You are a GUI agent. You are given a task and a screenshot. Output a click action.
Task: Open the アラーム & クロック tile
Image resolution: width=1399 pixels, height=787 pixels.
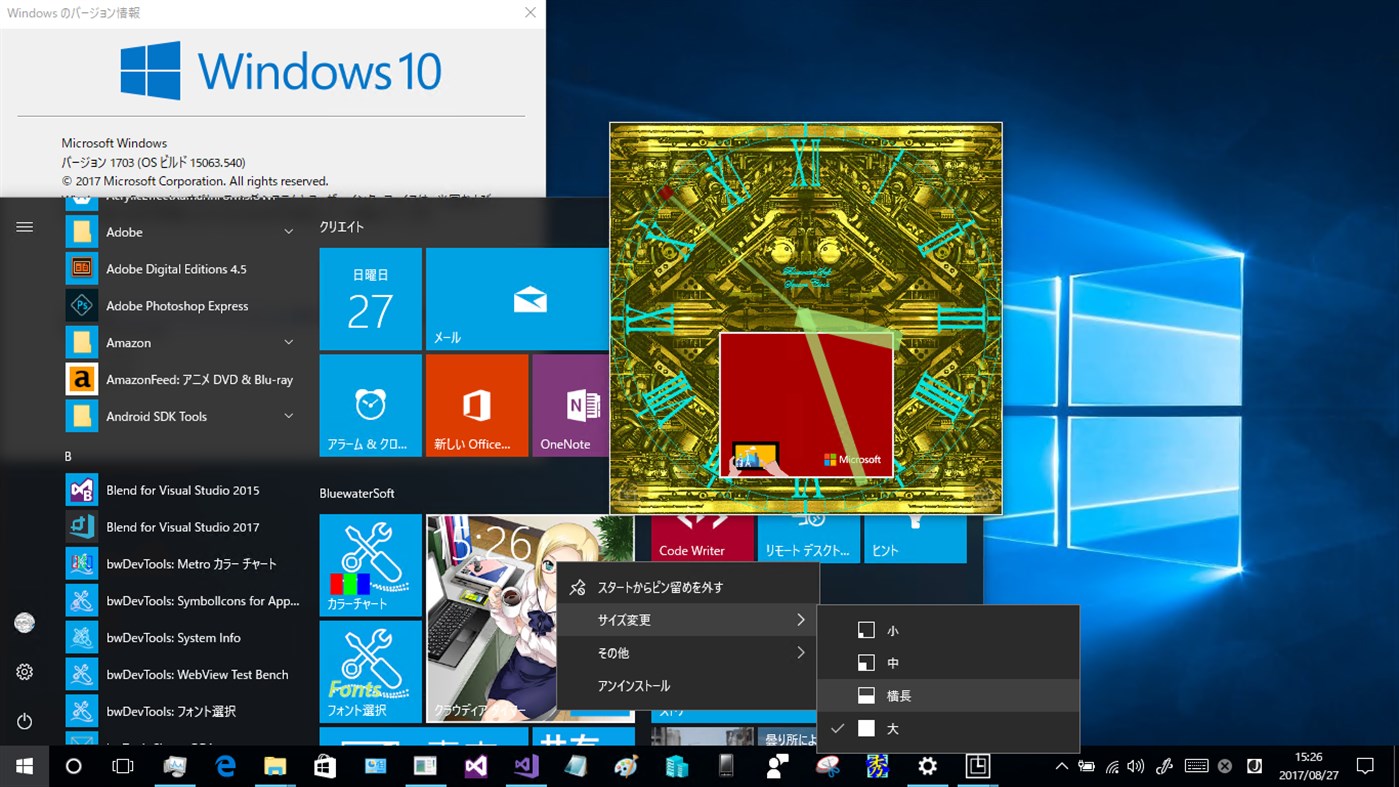click(x=370, y=405)
